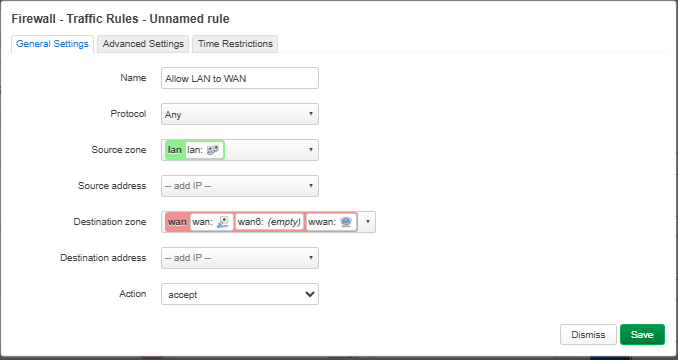
Task: Expand the Source zone dropdown arrow
Action: [310, 150]
